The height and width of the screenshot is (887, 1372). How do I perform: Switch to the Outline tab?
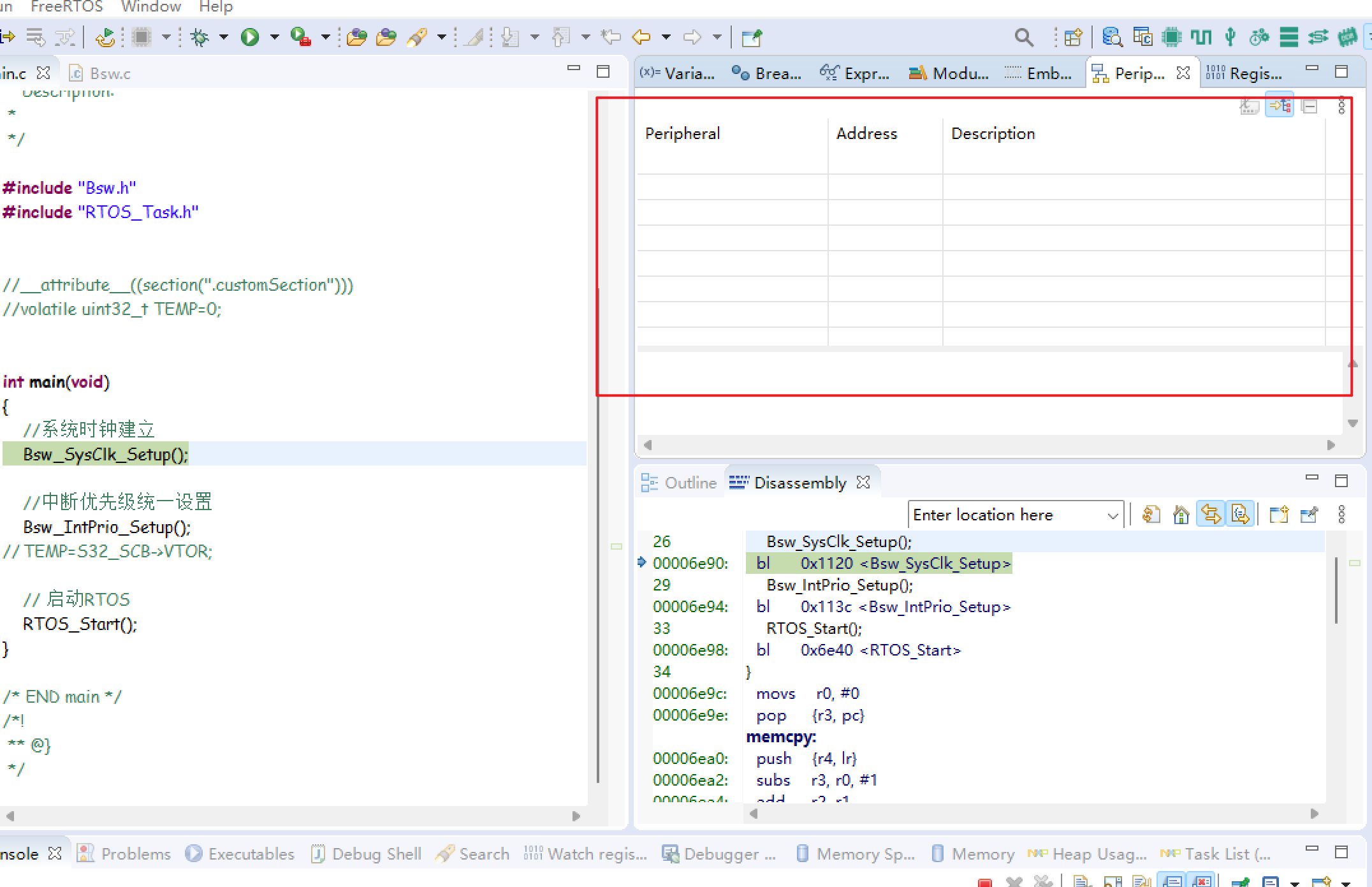pos(679,483)
